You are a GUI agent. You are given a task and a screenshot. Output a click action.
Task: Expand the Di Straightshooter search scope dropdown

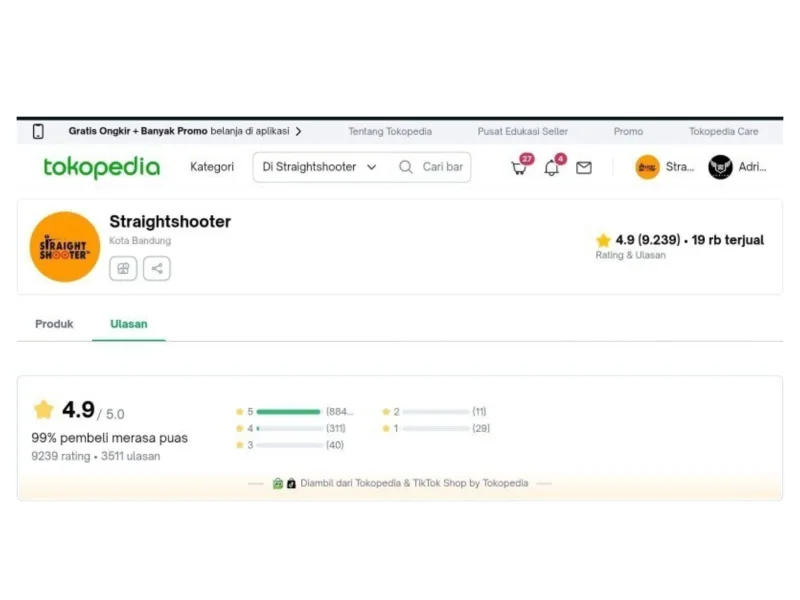(319, 167)
